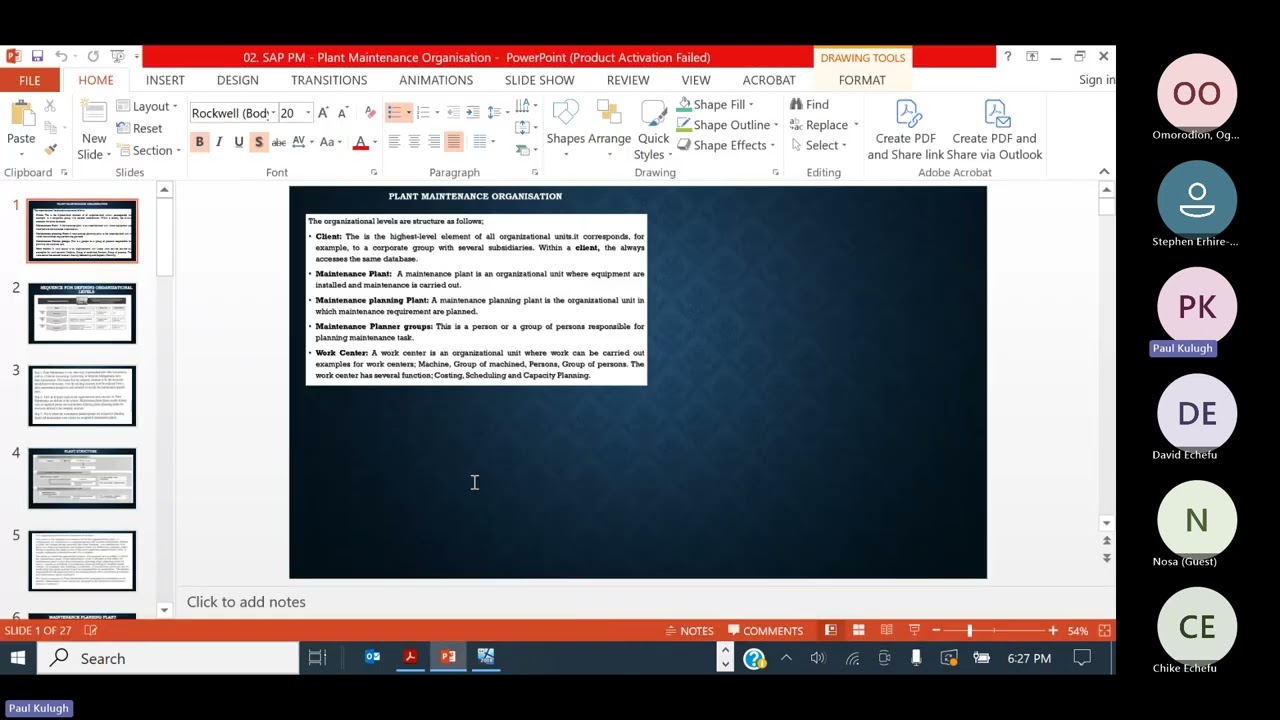Open Outlook from the taskbar

[372, 657]
